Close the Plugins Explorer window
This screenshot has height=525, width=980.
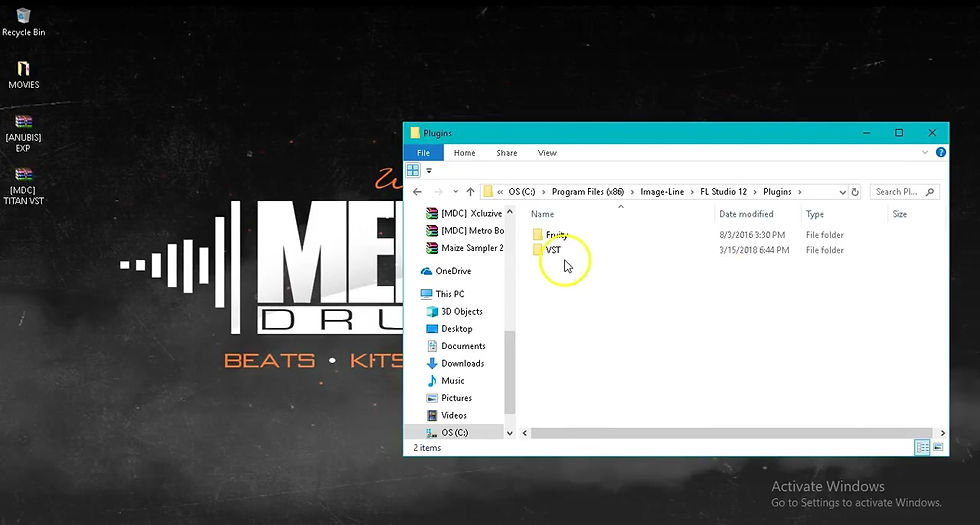932,133
